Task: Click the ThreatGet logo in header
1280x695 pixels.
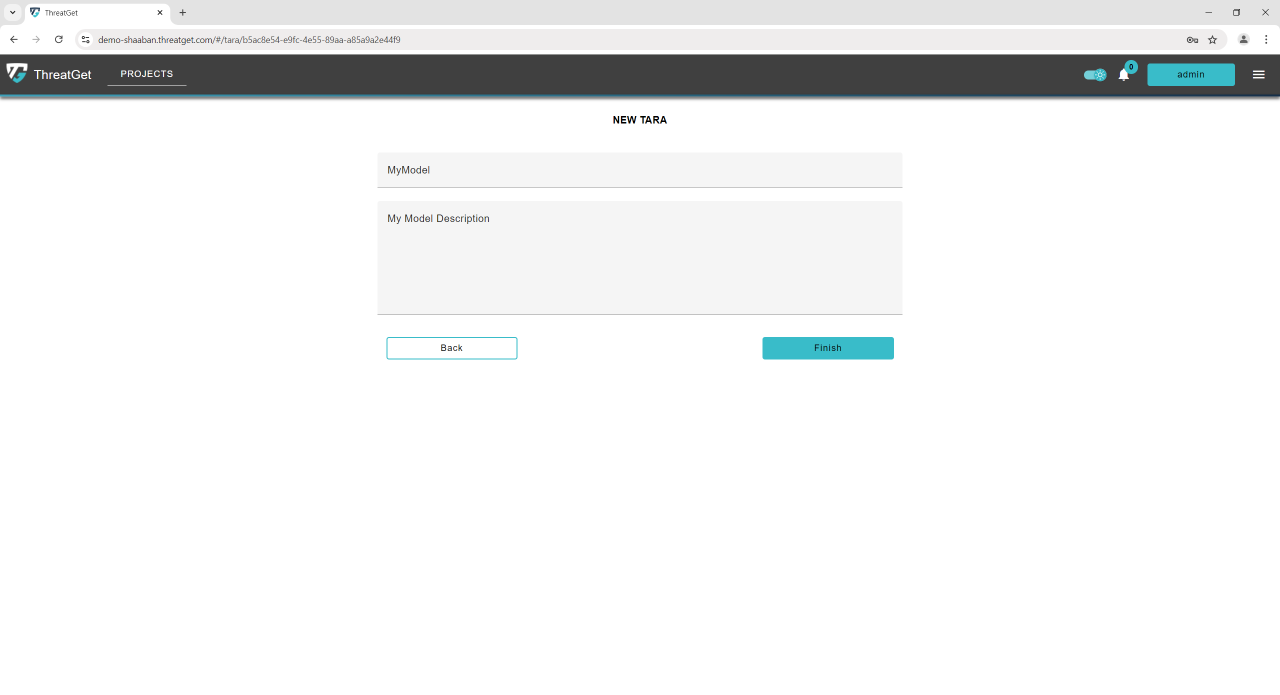Action: point(48,74)
